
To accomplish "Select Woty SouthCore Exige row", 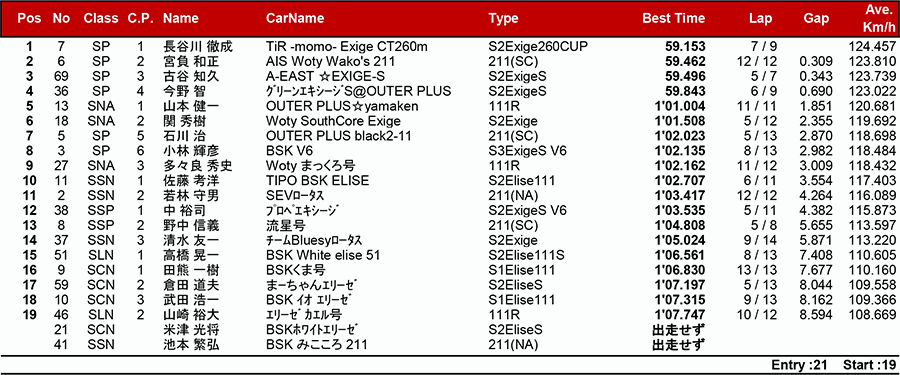I will (450, 121).
